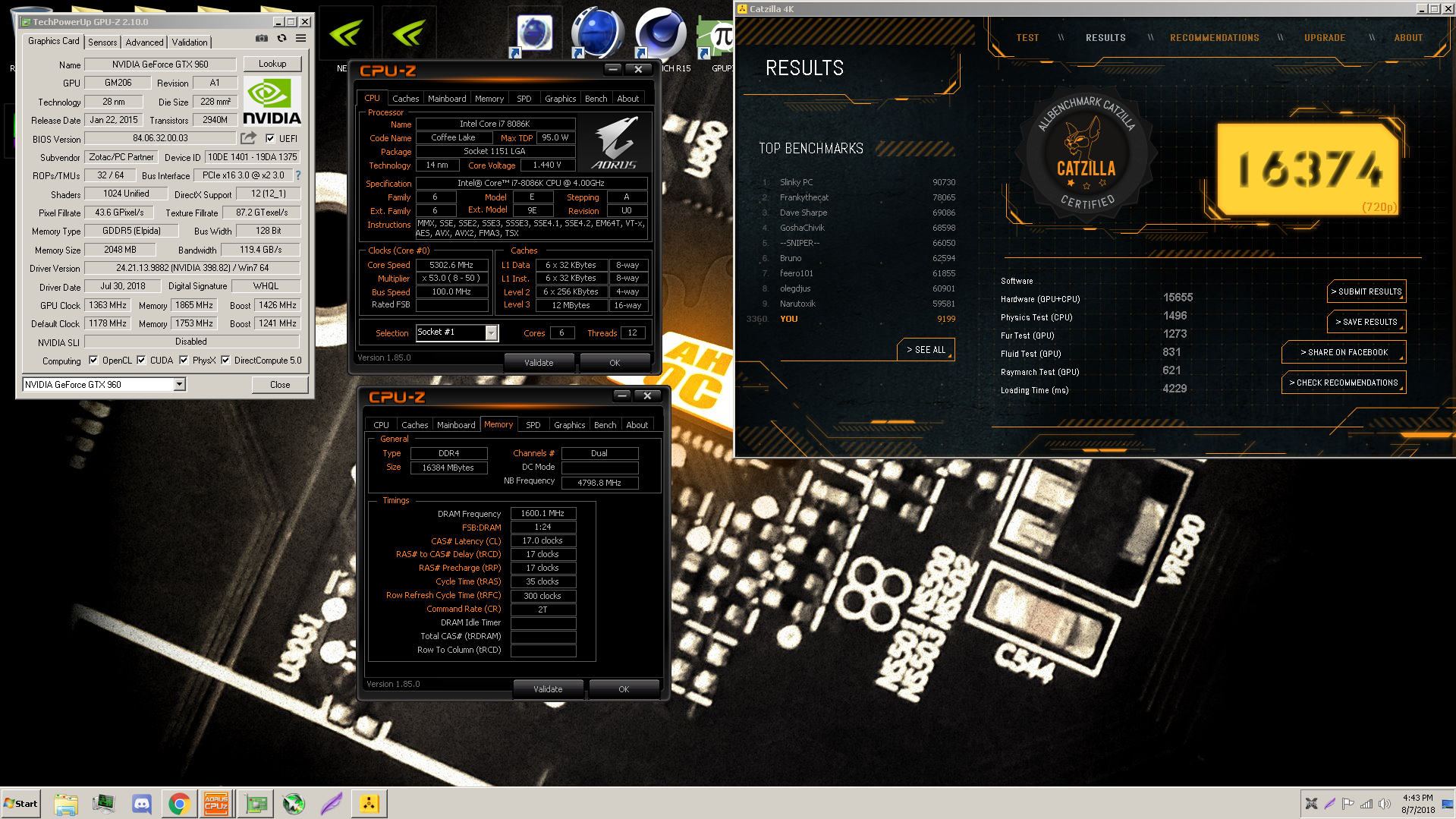The width and height of the screenshot is (1456, 819).
Task: Select the Slinky PC benchmark row
Action: click(x=858, y=182)
